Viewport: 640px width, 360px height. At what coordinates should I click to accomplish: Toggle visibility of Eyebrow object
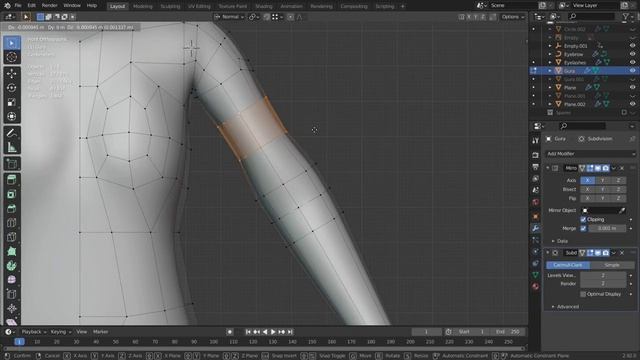[632, 54]
